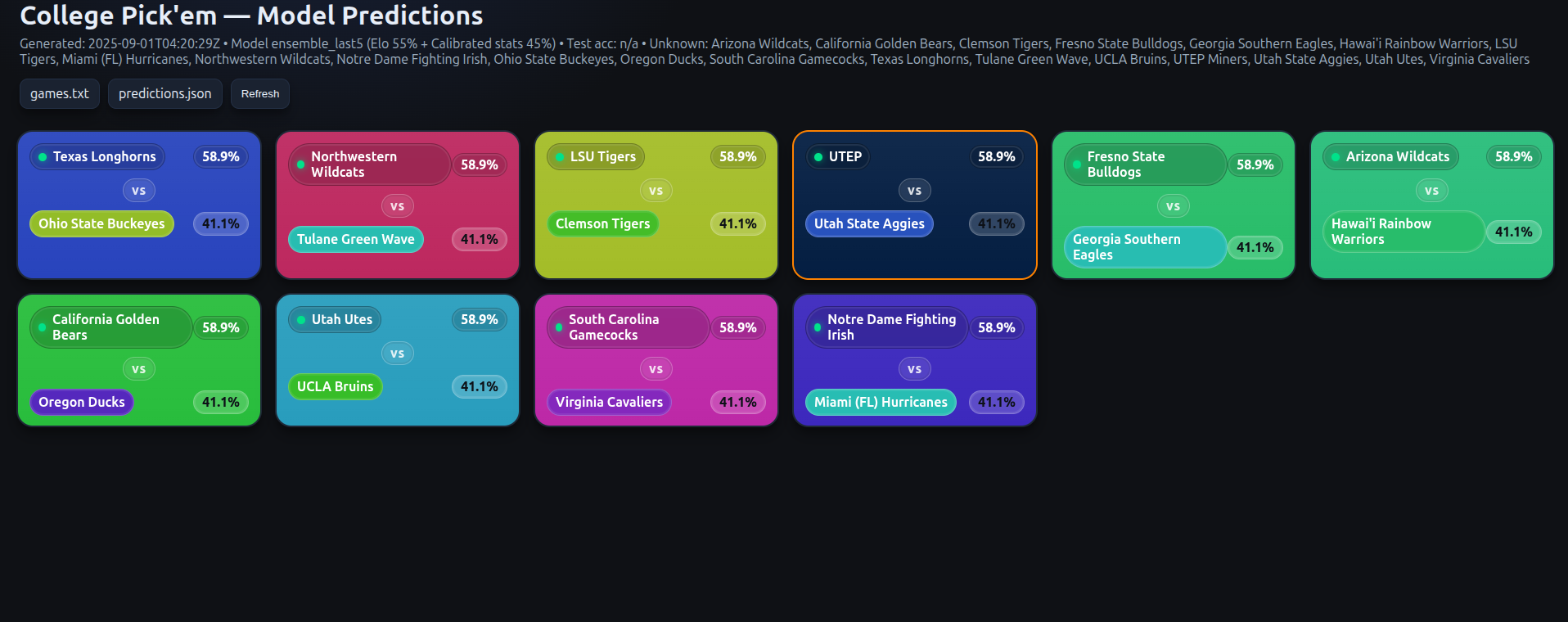
Task: Open the predictions.json link
Action: pos(165,94)
